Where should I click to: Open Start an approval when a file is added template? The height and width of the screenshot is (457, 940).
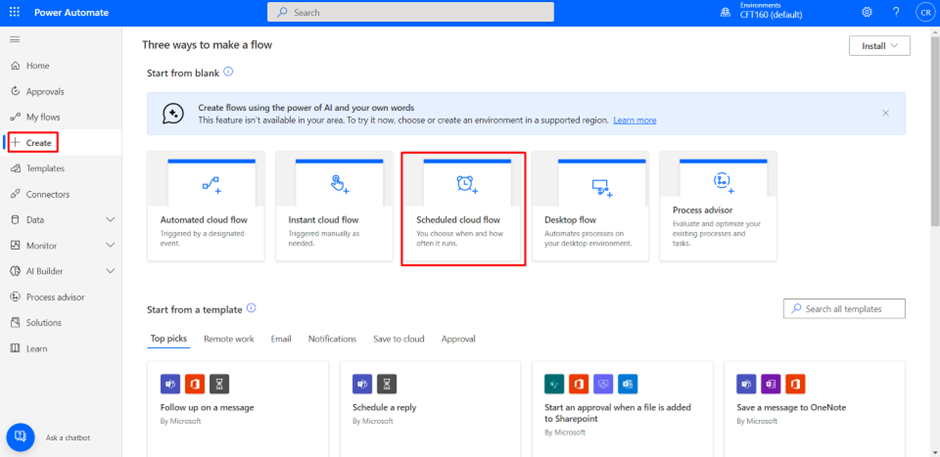(x=622, y=409)
